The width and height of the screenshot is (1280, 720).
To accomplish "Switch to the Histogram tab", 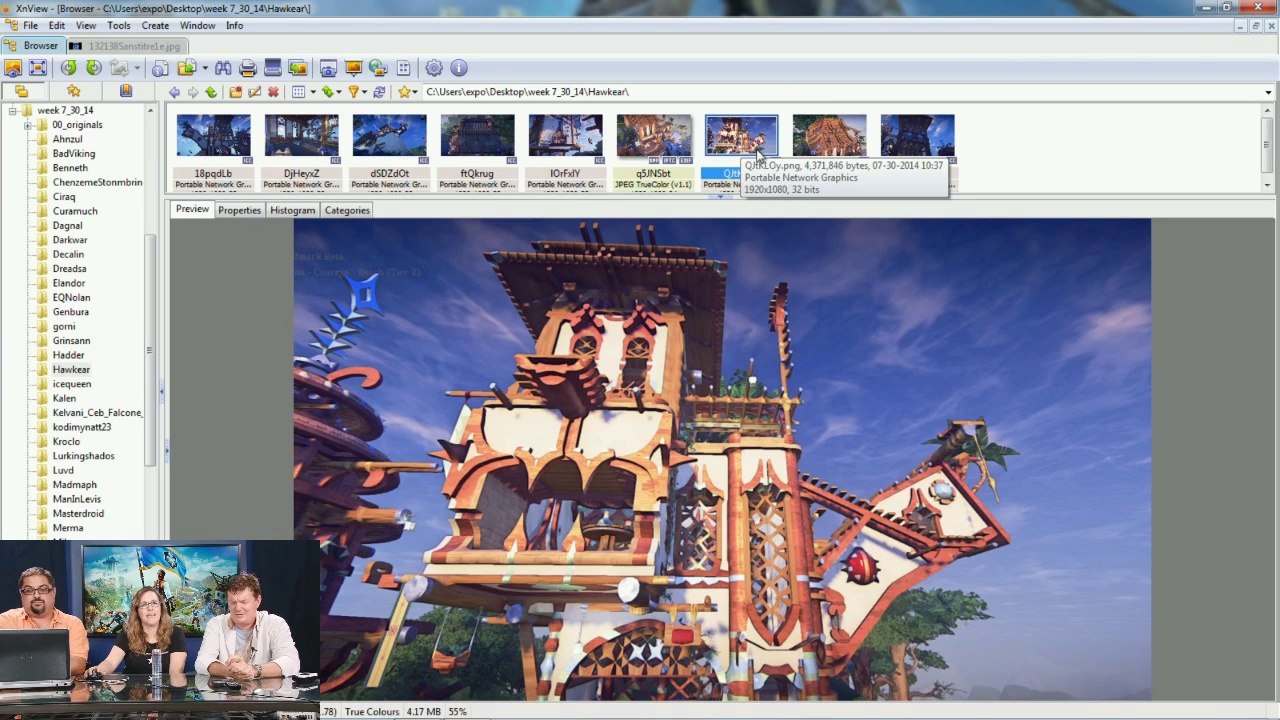I will point(293,210).
